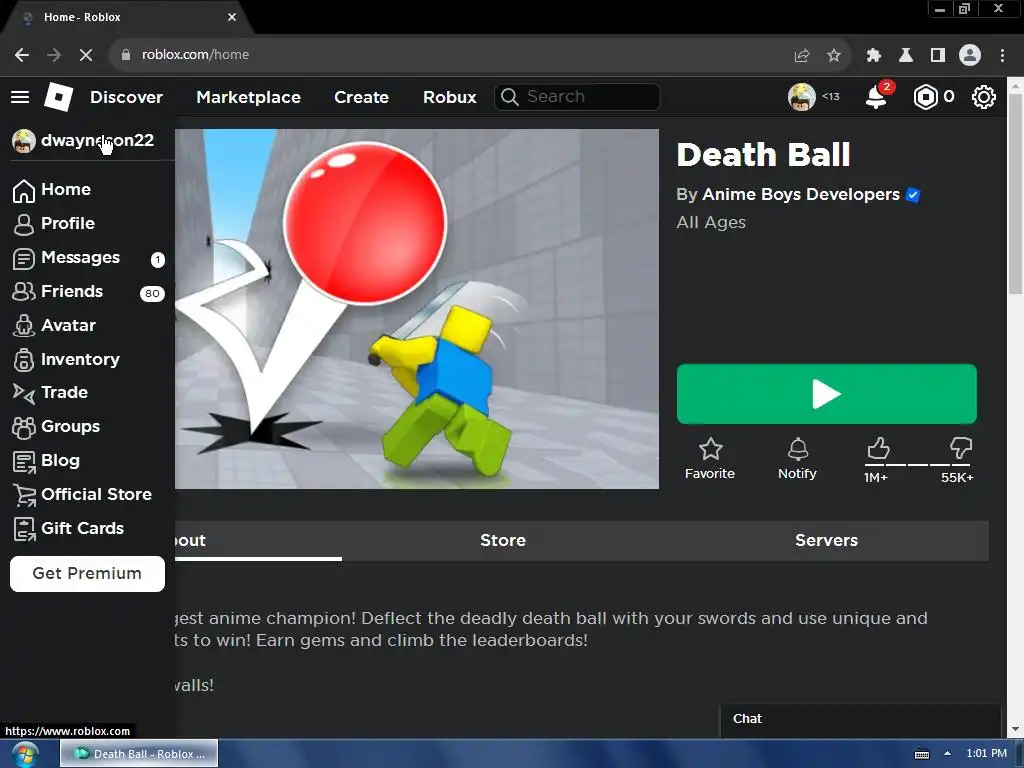Open the Chrome profile icon

tap(970, 55)
